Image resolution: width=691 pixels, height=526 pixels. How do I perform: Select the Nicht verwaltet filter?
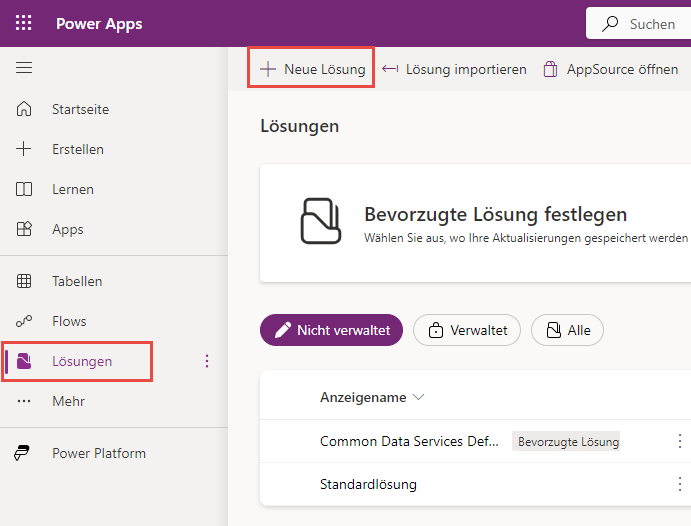(x=331, y=330)
